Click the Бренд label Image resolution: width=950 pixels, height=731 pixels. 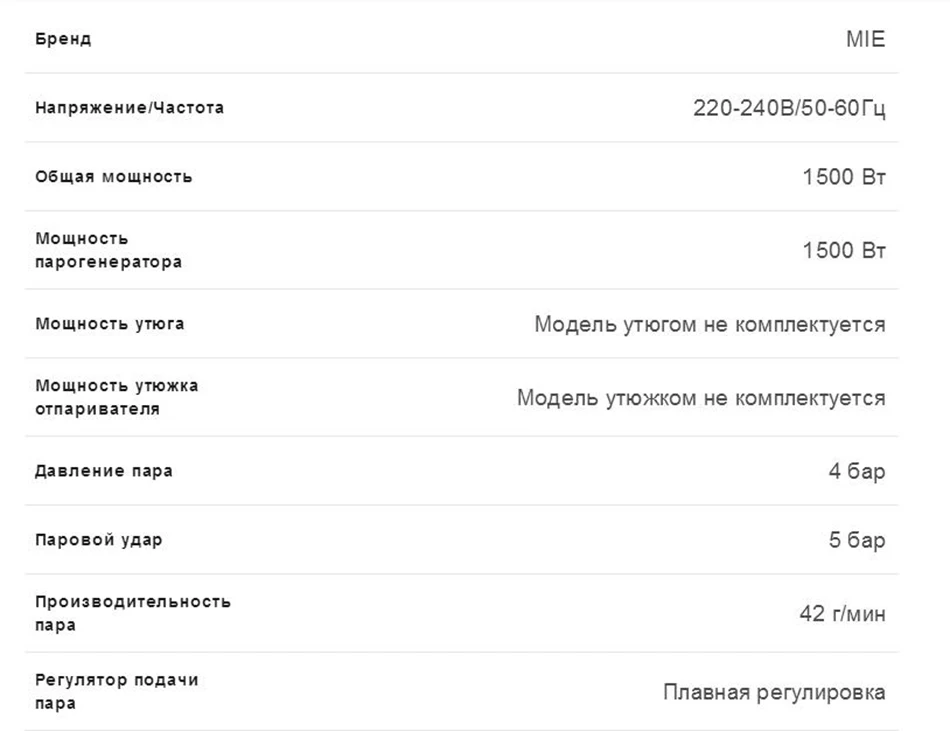[x=63, y=39]
